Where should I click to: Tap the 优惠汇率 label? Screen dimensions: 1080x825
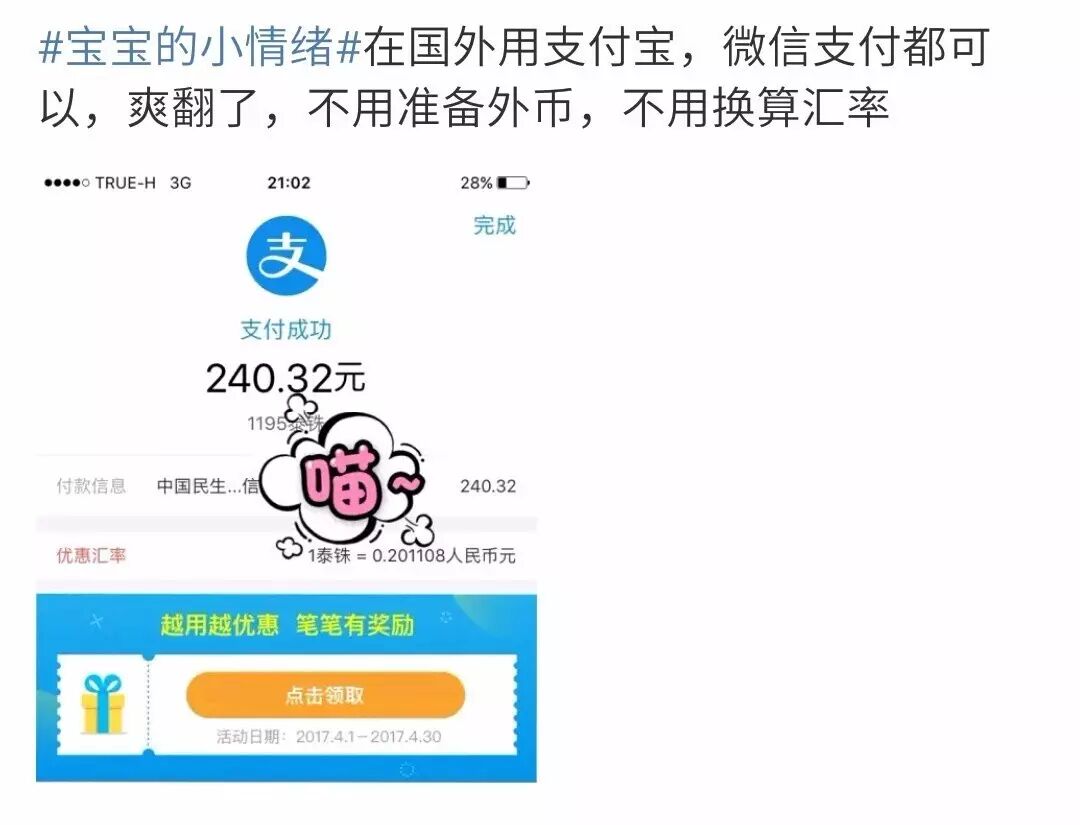point(92,556)
